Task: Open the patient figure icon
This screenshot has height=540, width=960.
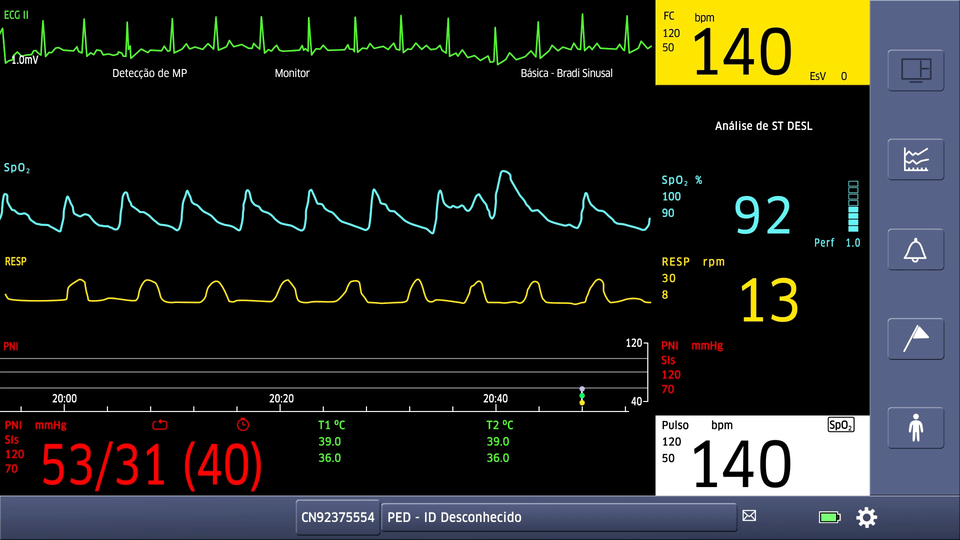Action: click(915, 427)
